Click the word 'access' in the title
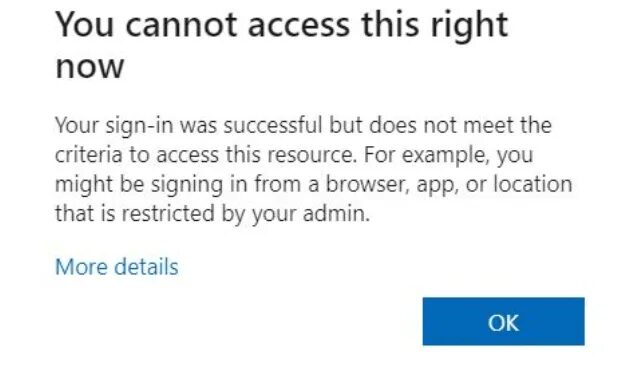627x369 pixels. [x=298, y=25]
